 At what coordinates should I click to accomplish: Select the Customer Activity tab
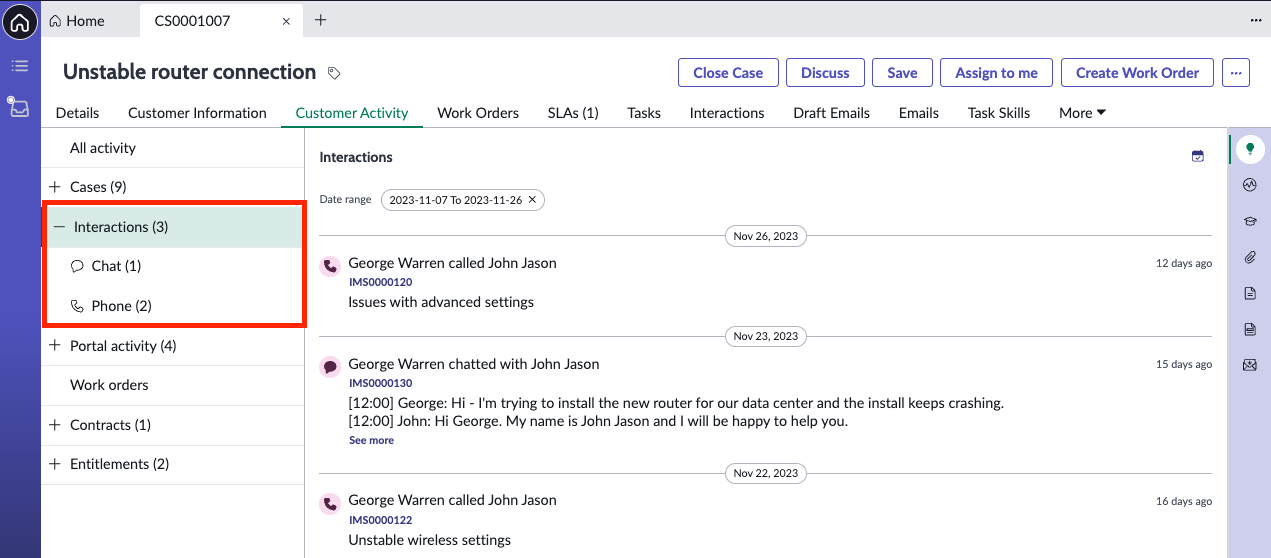pos(352,113)
